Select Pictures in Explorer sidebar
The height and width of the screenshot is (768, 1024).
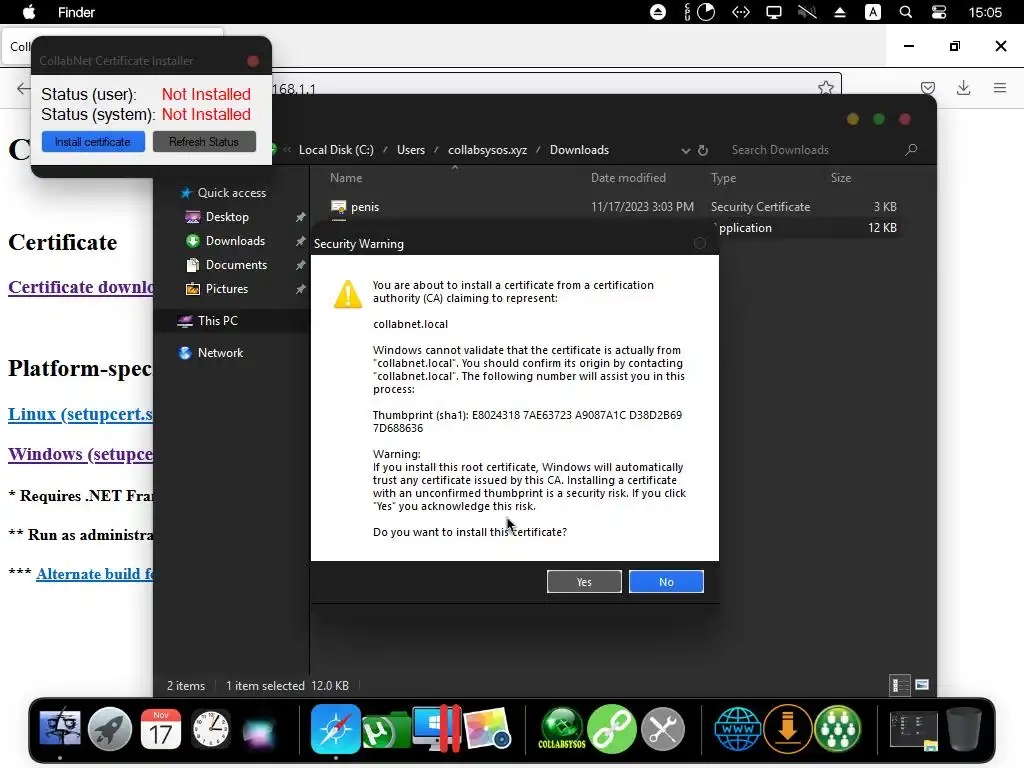pos(226,289)
